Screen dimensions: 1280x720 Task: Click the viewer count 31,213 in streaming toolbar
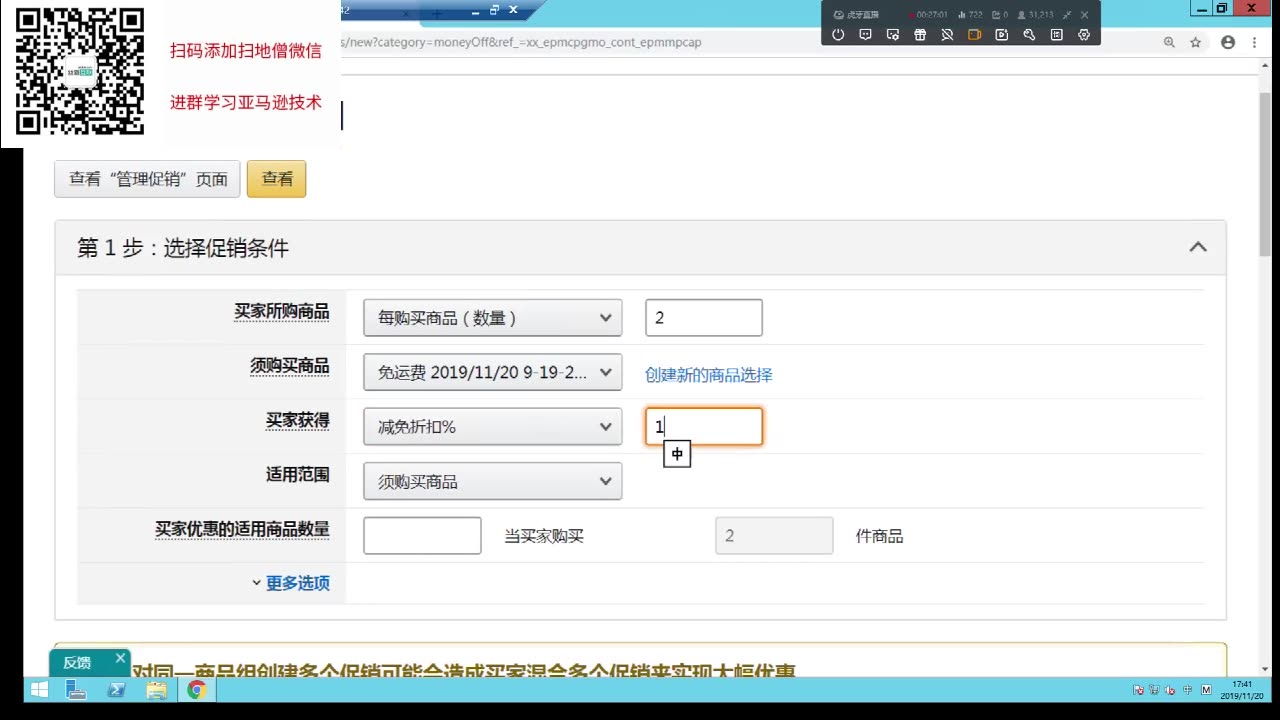coord(1036,15)
